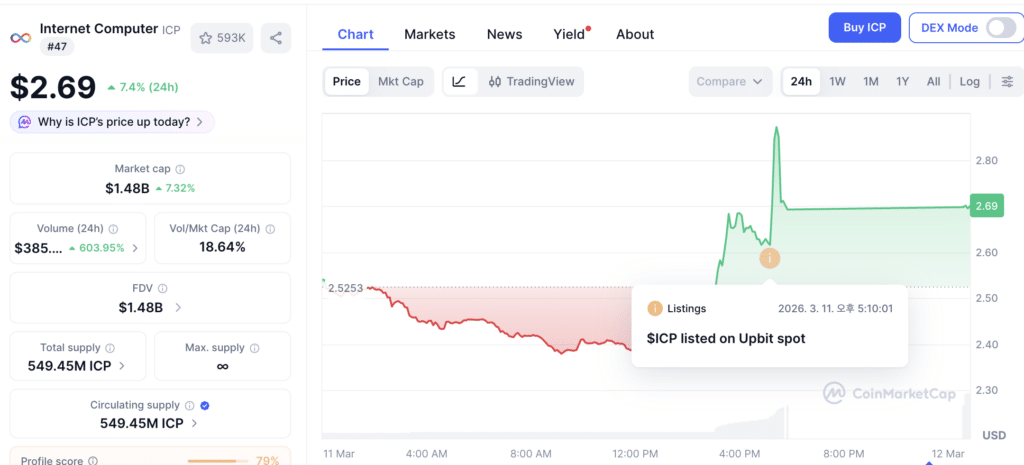Add ICP to watchlist with star button

[222, 38]
